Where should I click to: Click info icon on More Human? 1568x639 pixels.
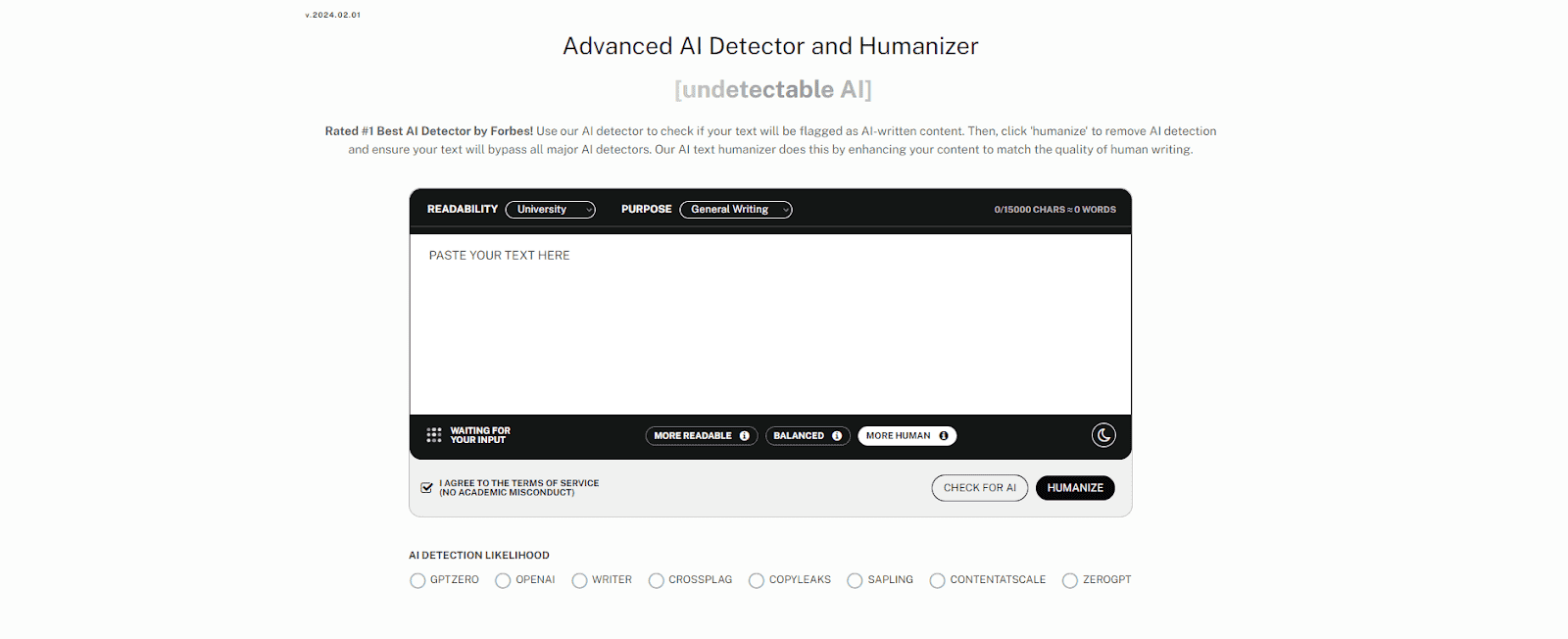[944, 436]
